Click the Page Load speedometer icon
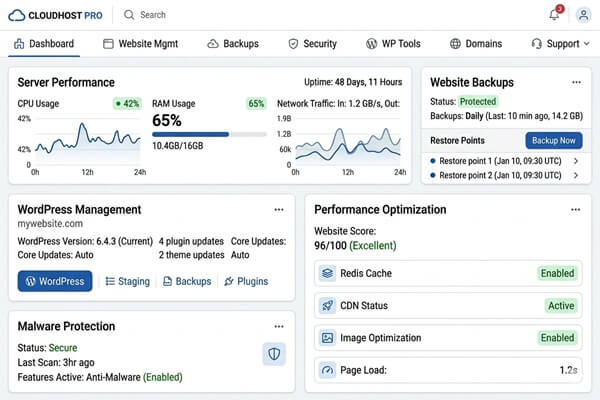 [x=327, y=370]
